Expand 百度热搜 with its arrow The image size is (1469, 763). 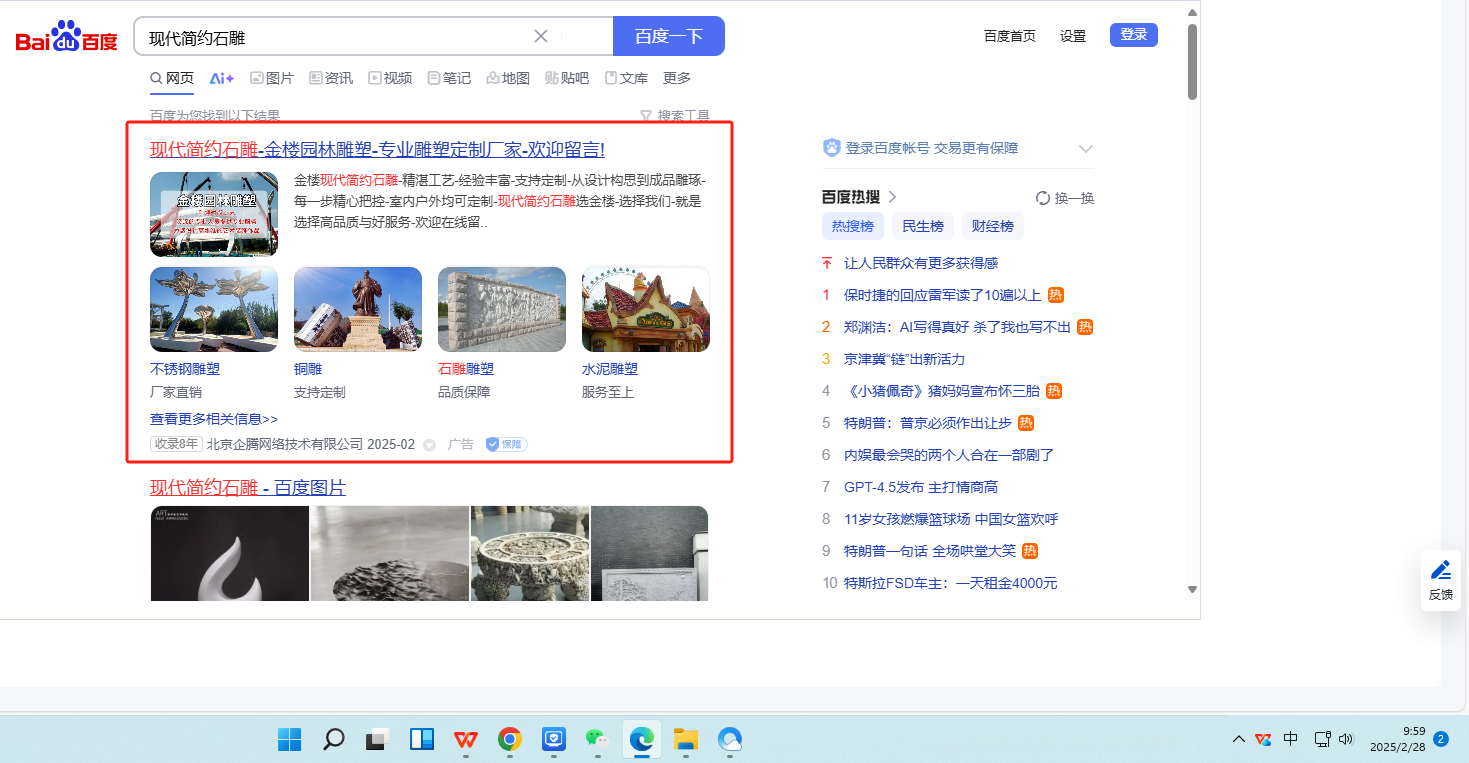coord(892,197)
